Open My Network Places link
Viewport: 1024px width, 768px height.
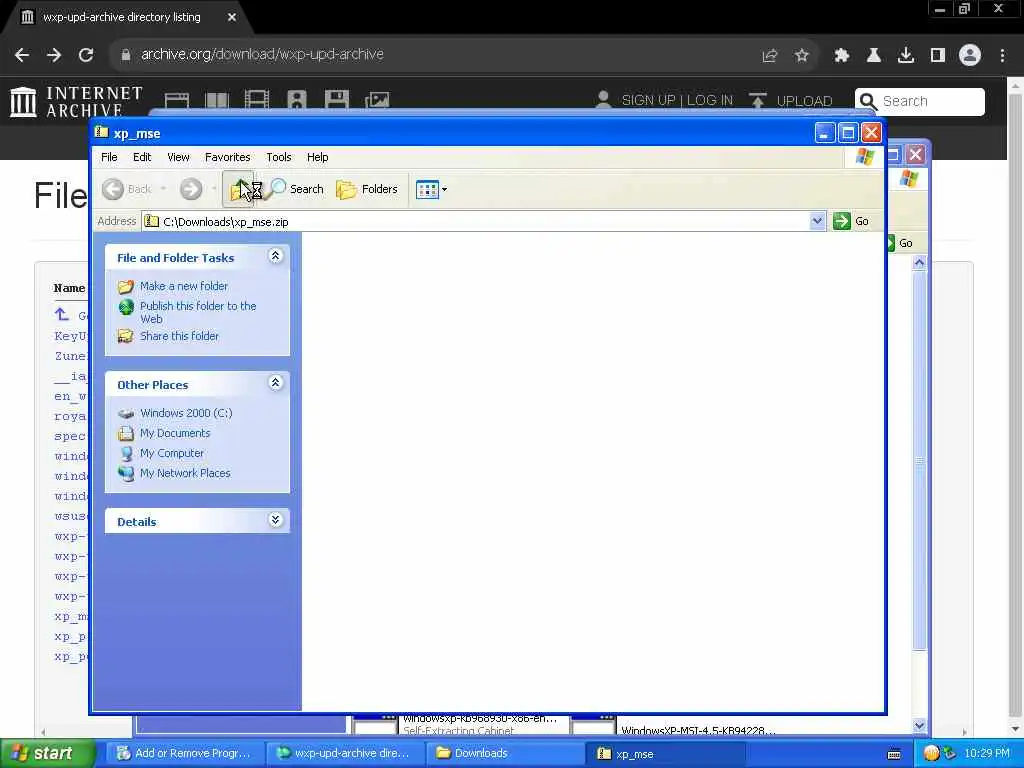point(185,473)
